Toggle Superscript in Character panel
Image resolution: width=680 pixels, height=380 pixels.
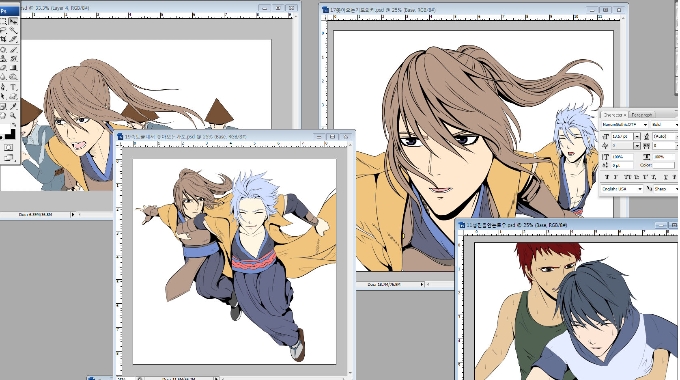645,177
